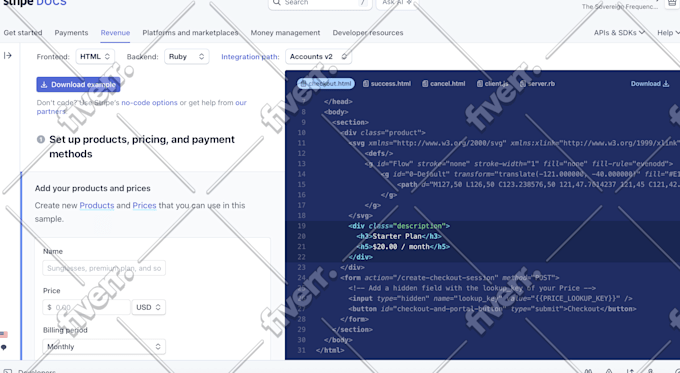
Task: Switch to the checkout.html file tab
Action: tap(326, 84)
